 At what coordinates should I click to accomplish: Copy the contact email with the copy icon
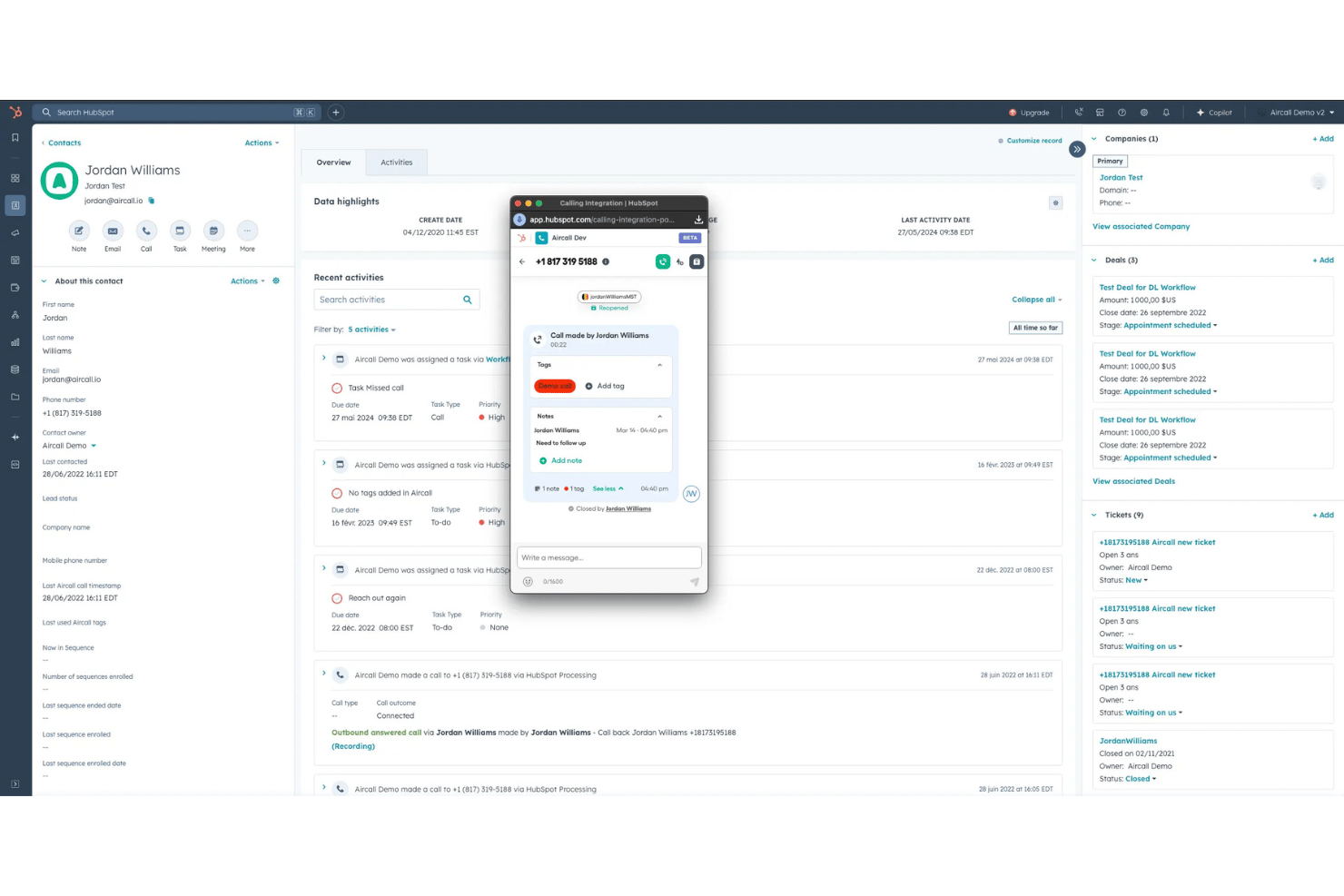pyautogui.click(x=152, y=201)
